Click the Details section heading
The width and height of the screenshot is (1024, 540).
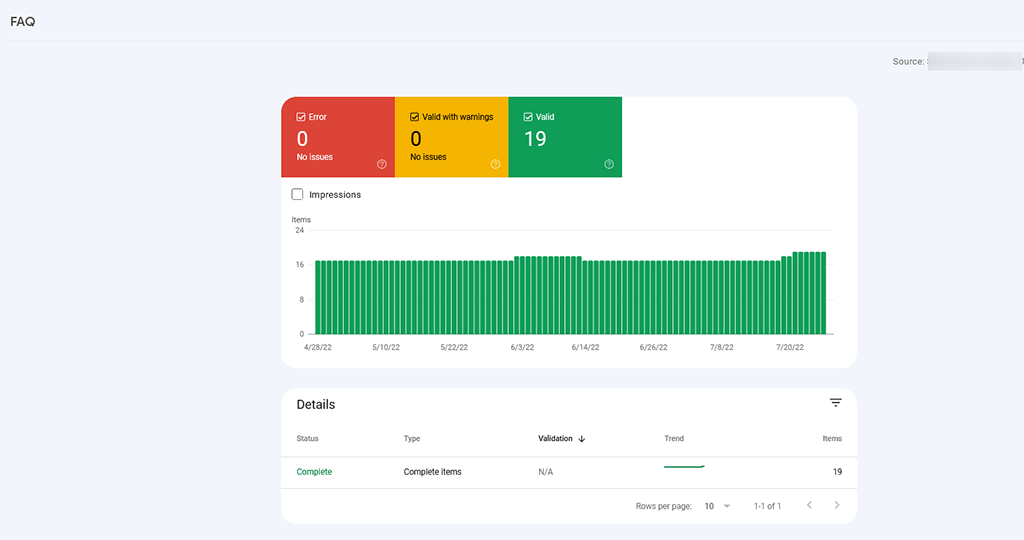tap(316, 405)
